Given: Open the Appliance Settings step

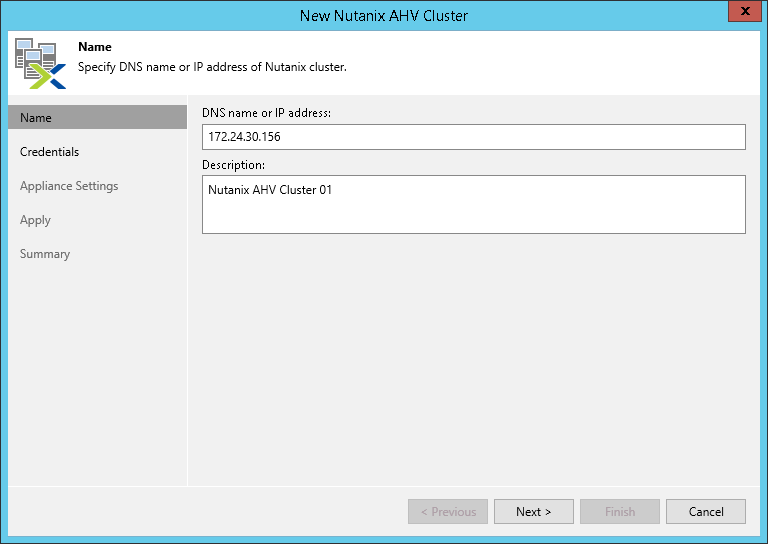Looking at the screenshot, I should (69, 186).
